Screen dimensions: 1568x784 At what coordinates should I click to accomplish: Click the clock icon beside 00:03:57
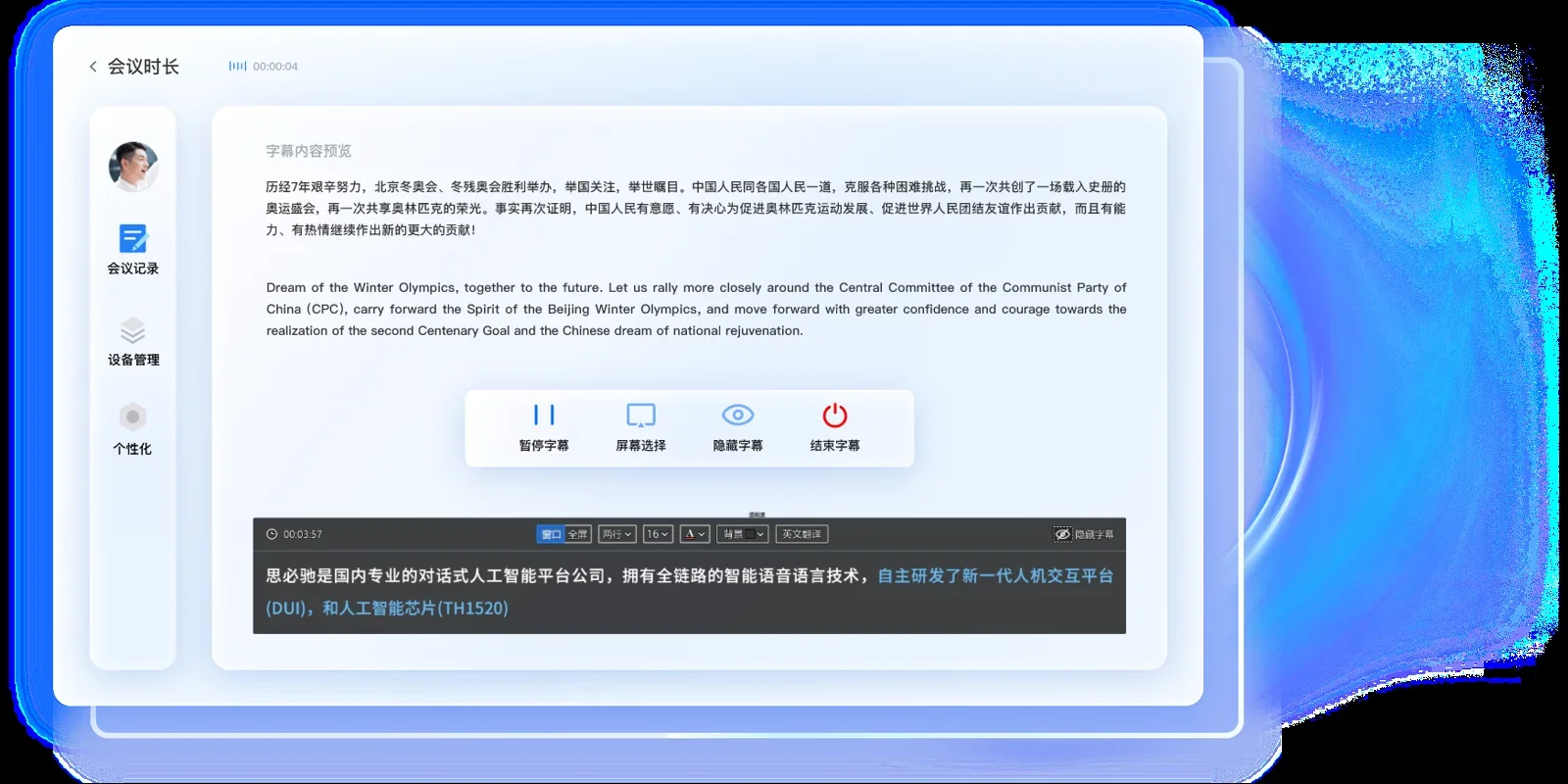[271, 534]
